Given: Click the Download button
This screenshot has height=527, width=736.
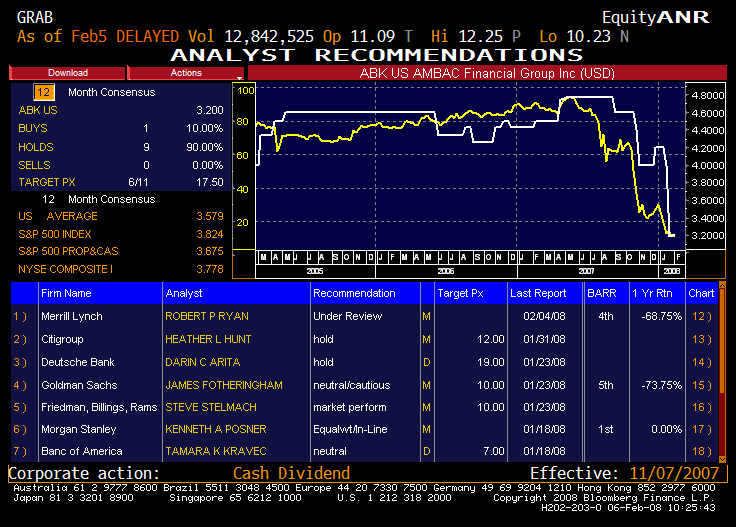Looking at the screenshot, I should coord(68,73).
